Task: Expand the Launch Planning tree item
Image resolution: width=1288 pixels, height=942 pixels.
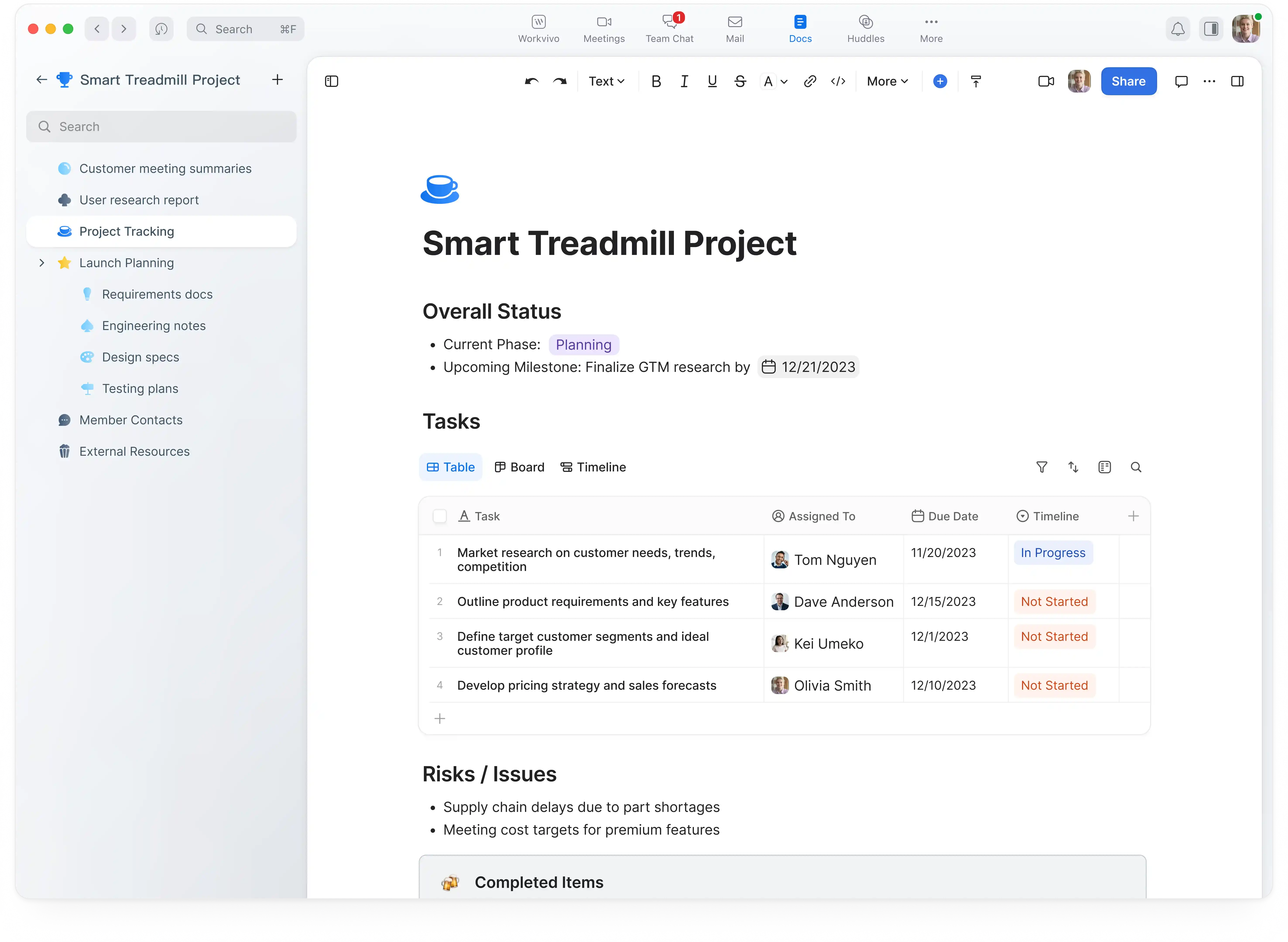Action: point(42,263)
